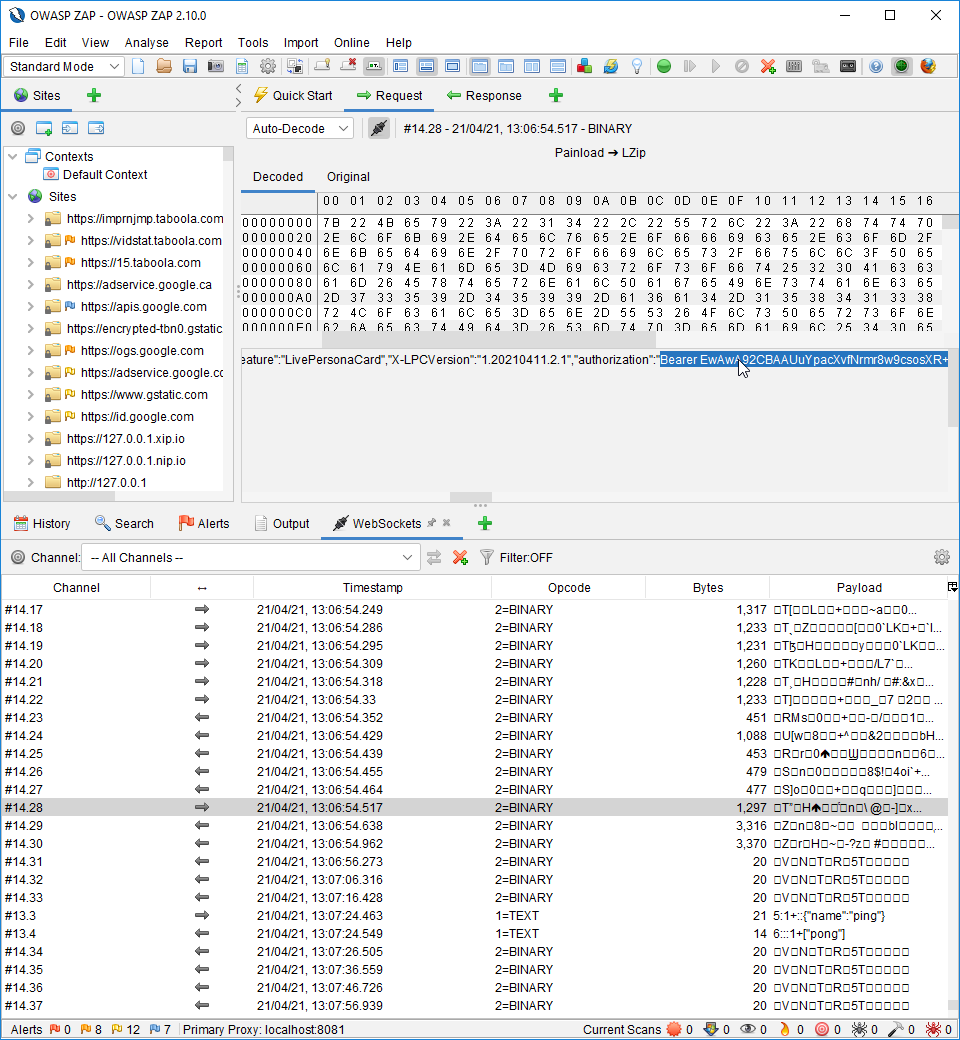
Task: Take a session snapshot with the camera icon
Action: click(x=216, y=66)
